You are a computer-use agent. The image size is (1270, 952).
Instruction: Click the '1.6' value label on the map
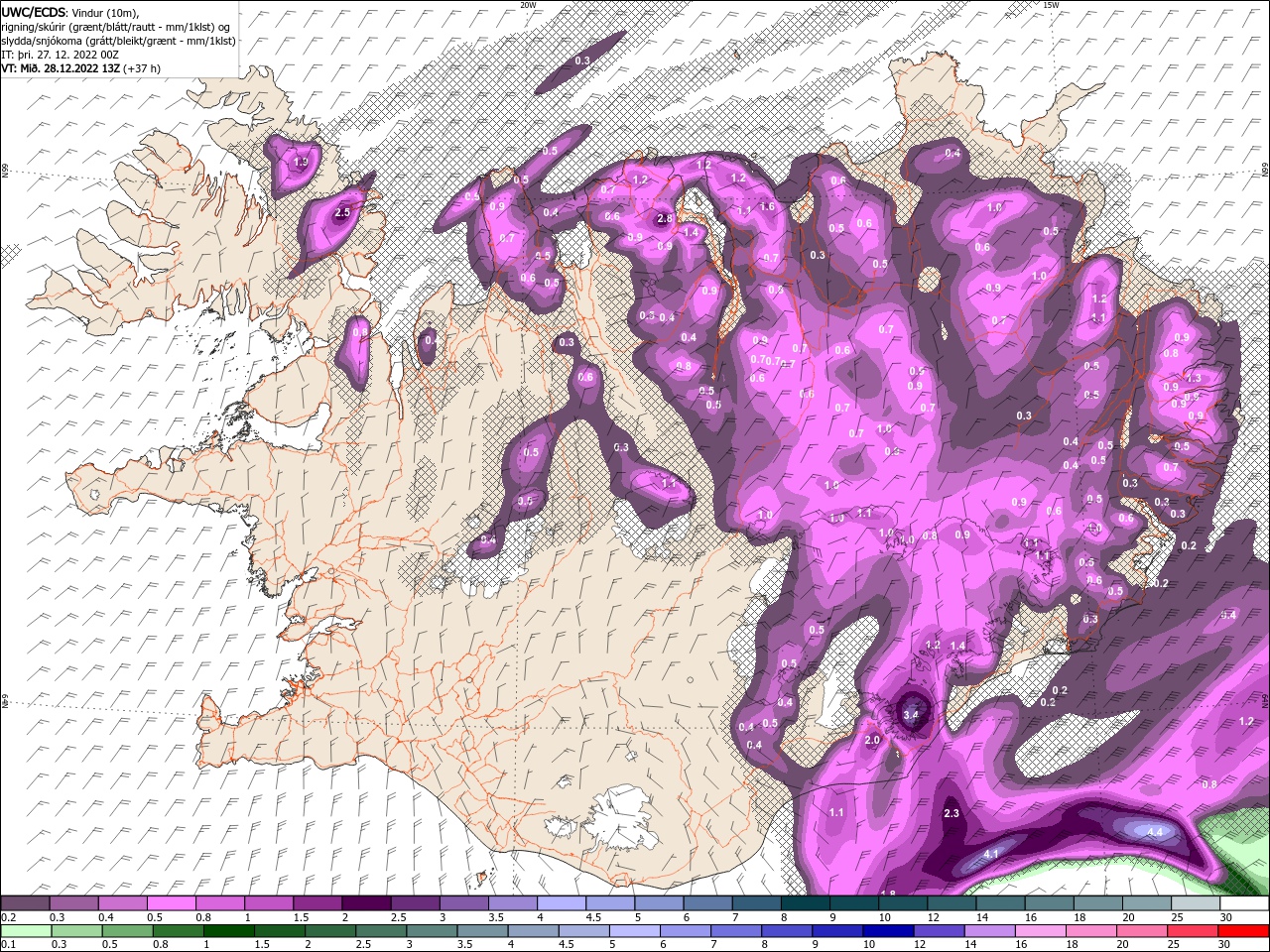pos(767,207)
